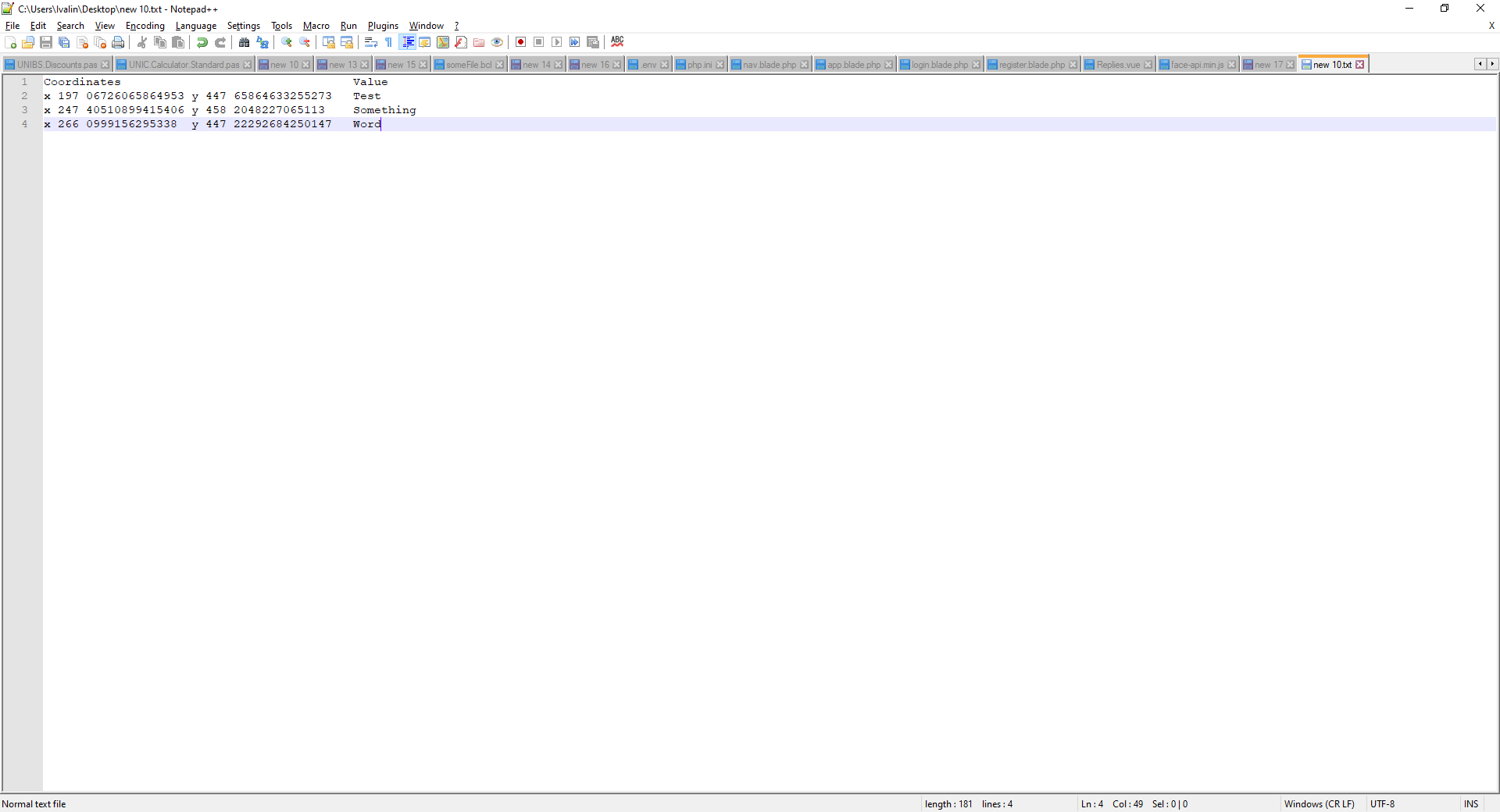The height and width of the screenshot is (812, 1500).
Task: Run the spell check ABC icon
Action: [617, 43]
